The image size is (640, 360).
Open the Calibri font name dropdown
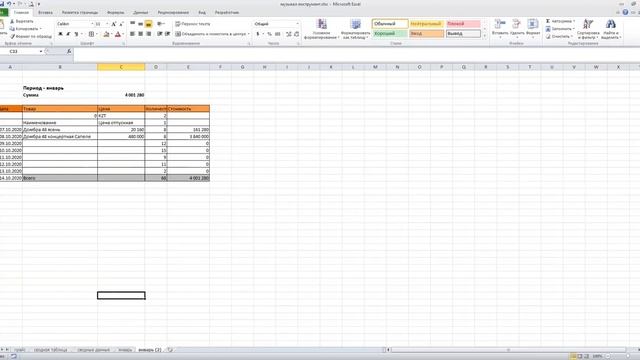(92, 24)
